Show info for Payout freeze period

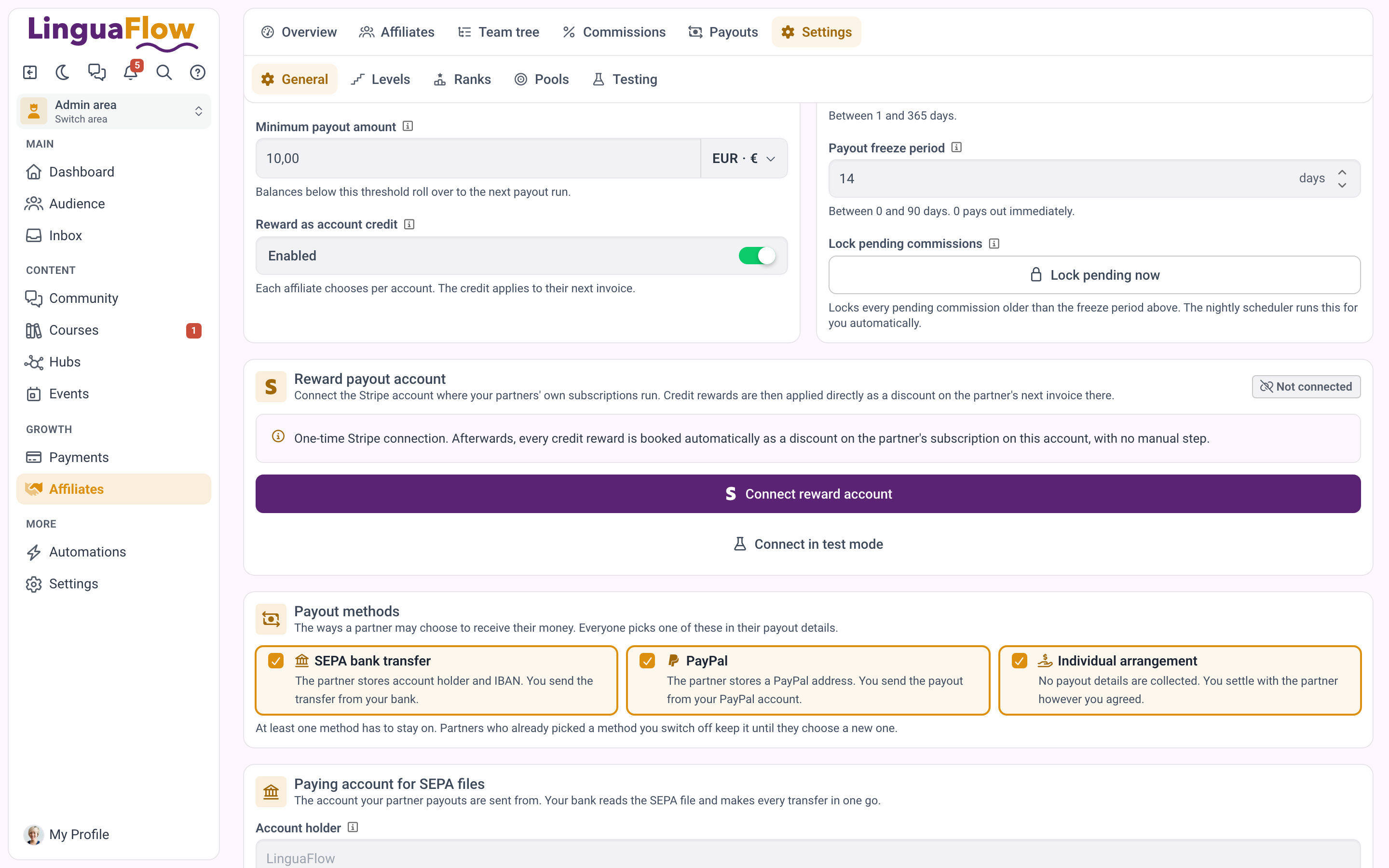956,148
